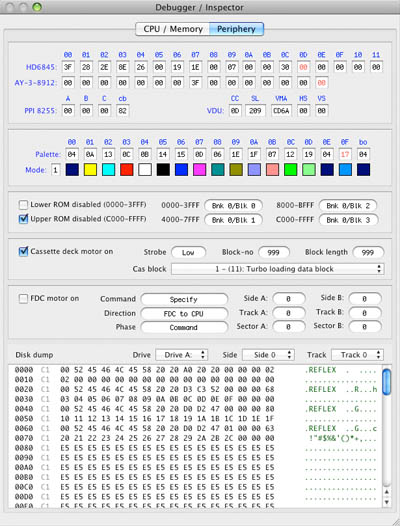Click Palette 0F field with red 17
Screen dimensions: 400x526
(x=345, y=154)
